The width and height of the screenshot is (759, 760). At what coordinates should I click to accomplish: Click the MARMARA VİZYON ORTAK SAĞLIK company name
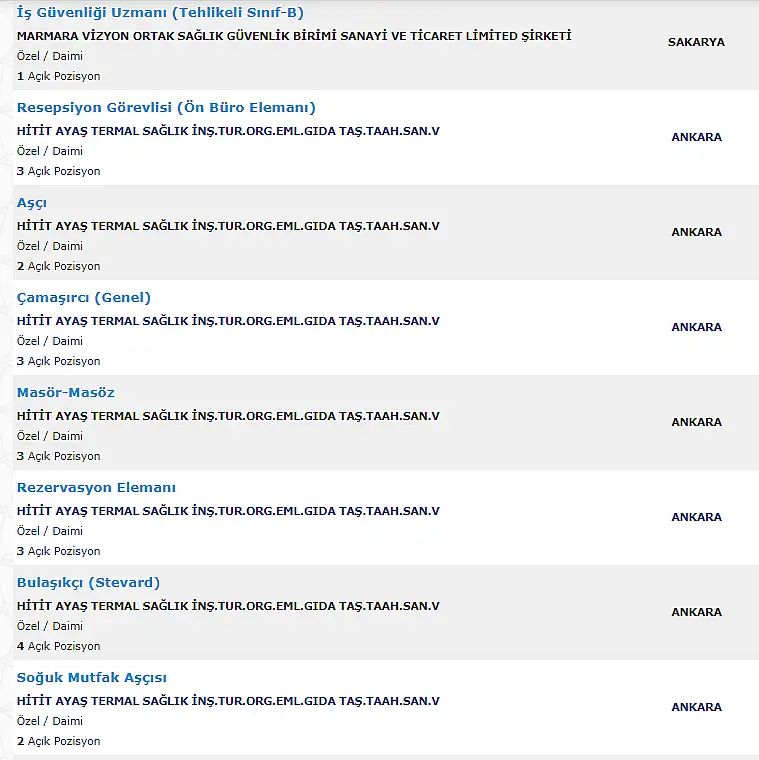294,36
